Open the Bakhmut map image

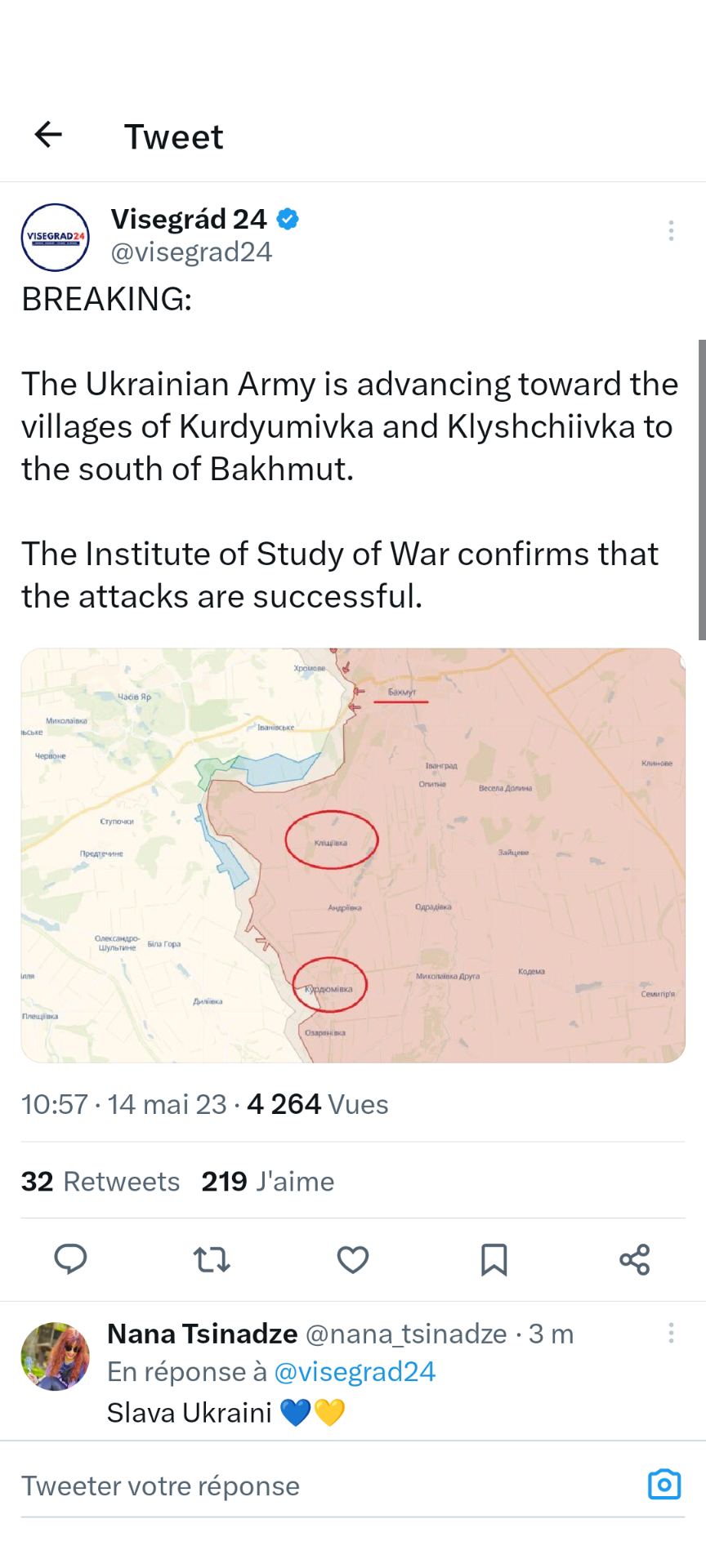(353, 855)
